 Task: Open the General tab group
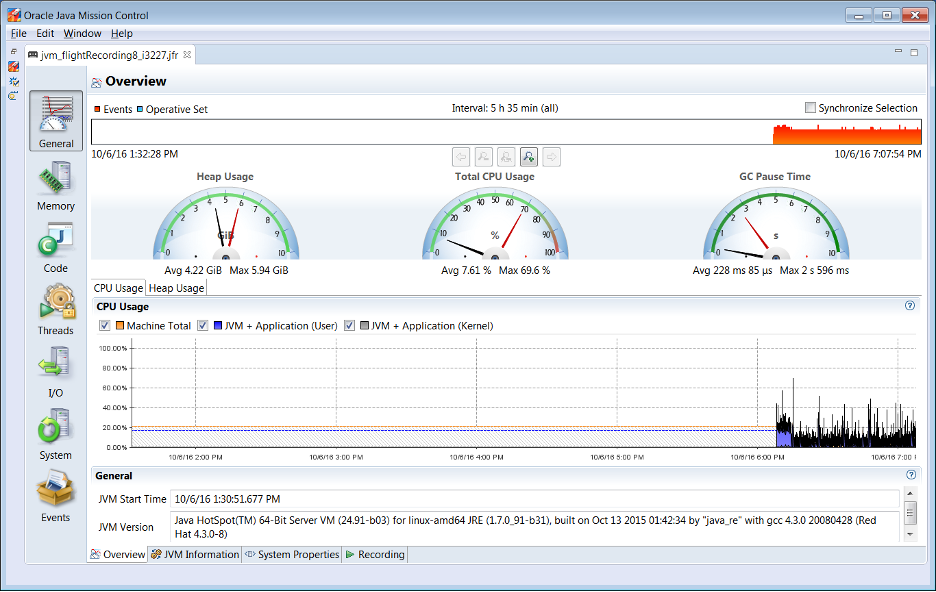[x=56, y=121]
